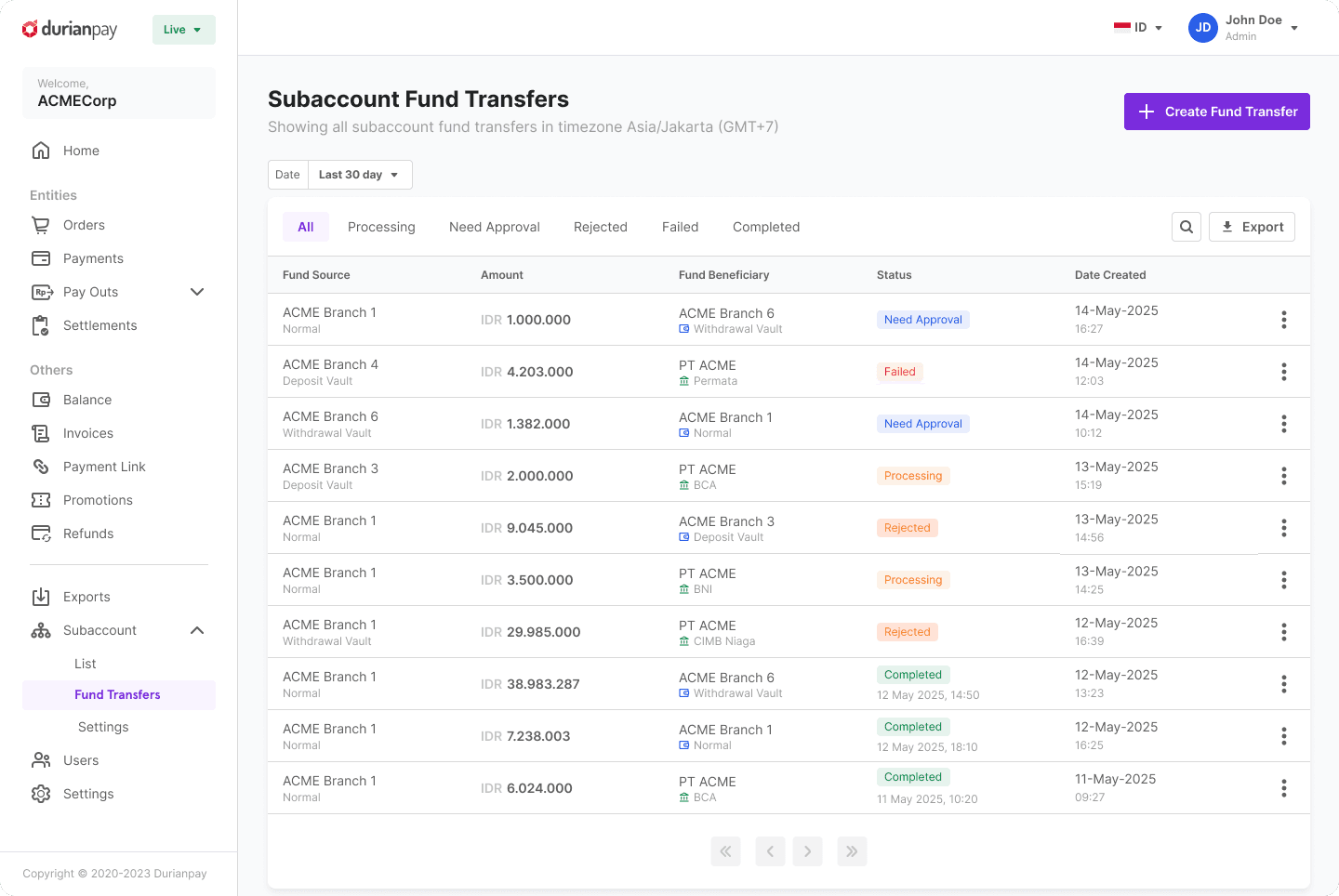Switch to the Need Approval tab

pos(495,227)
